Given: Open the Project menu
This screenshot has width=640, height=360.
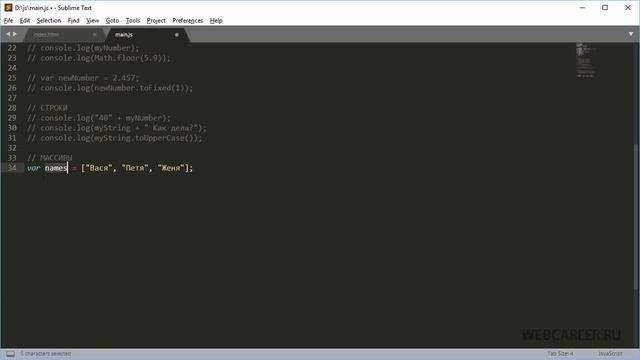Looking at the screenshot, I should pyautogui.click(x=156, y=20).
